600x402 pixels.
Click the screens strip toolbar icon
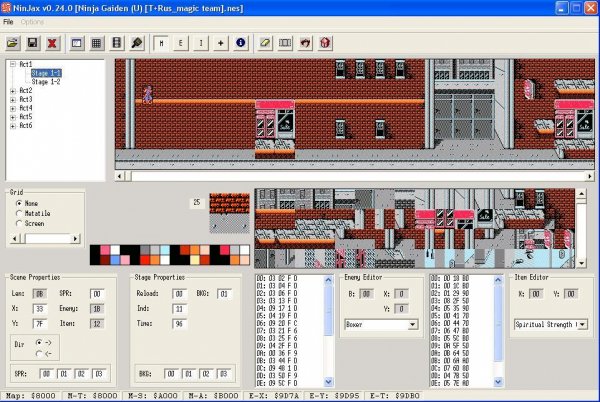click(x=285, y=43)
